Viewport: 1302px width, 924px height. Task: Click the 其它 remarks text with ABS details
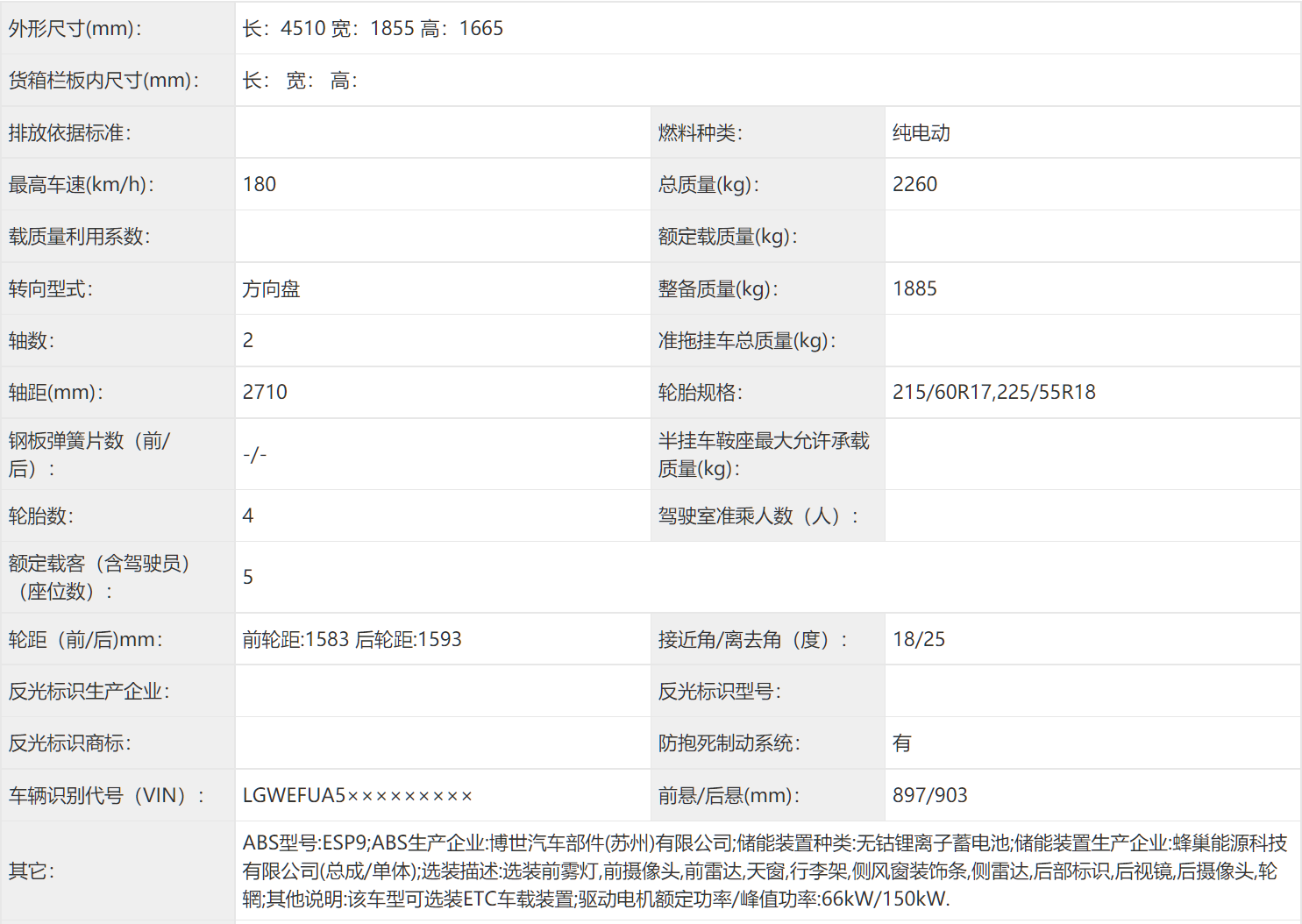click(764, 871)
